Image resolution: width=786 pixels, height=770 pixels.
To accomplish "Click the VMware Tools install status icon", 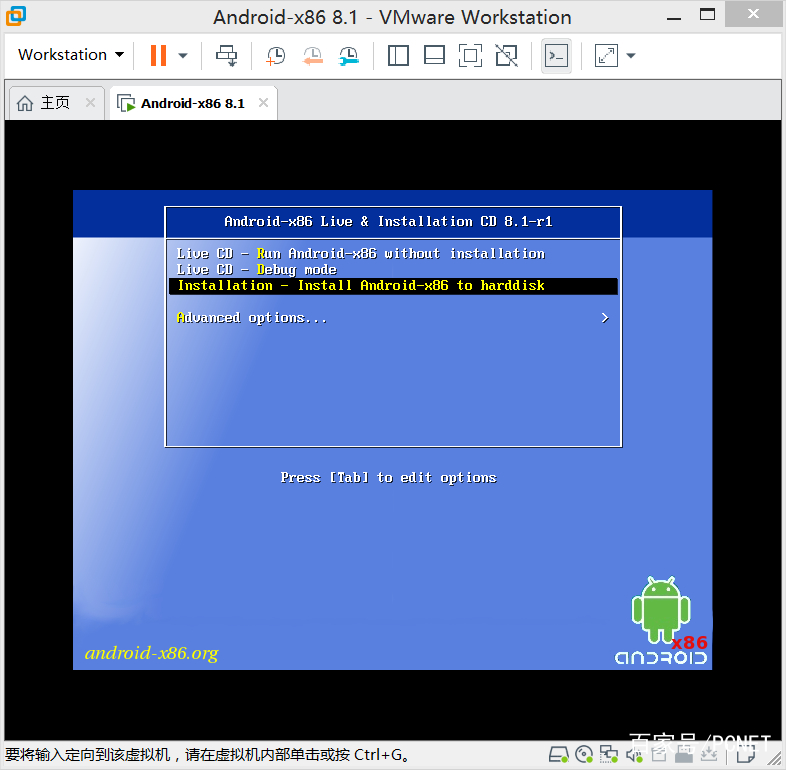I will pos(709,754).
